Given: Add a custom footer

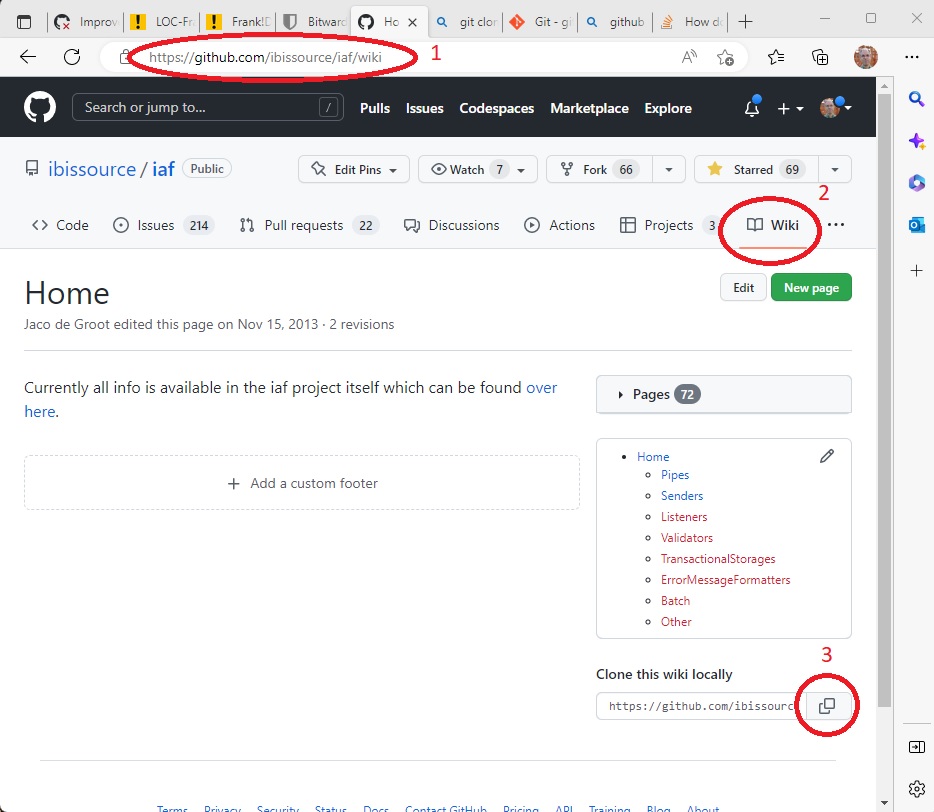Looking at the screenshot, I should click(302, 483).
